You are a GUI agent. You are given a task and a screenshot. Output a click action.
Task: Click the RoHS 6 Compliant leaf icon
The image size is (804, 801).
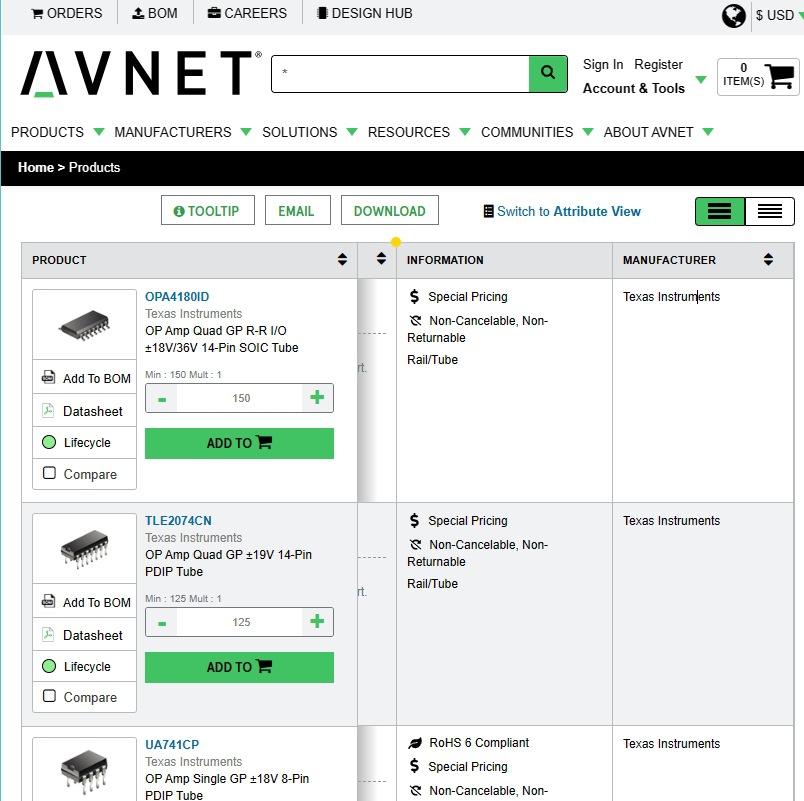click(415, 743)
